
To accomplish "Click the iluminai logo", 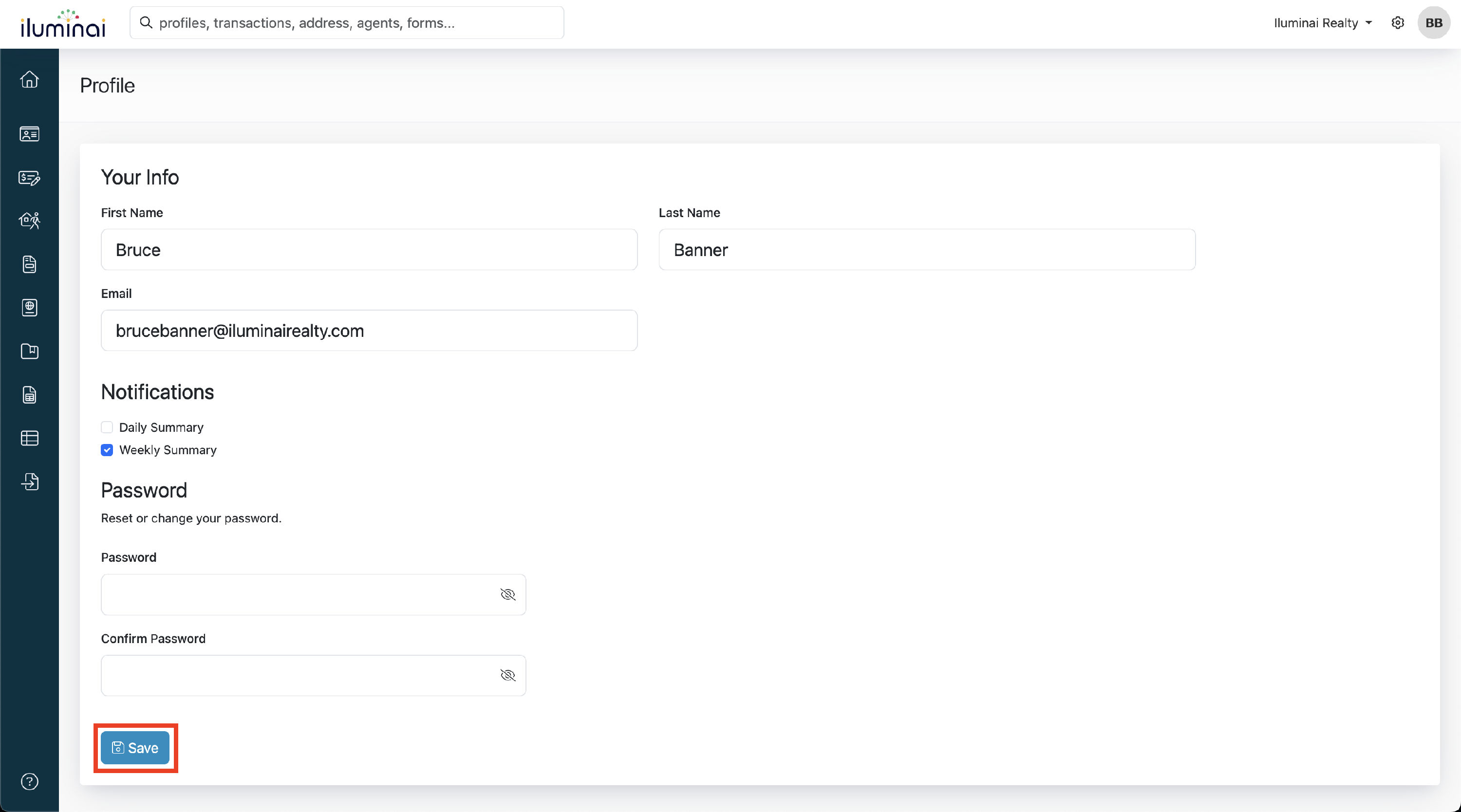I will pos(63,24).
